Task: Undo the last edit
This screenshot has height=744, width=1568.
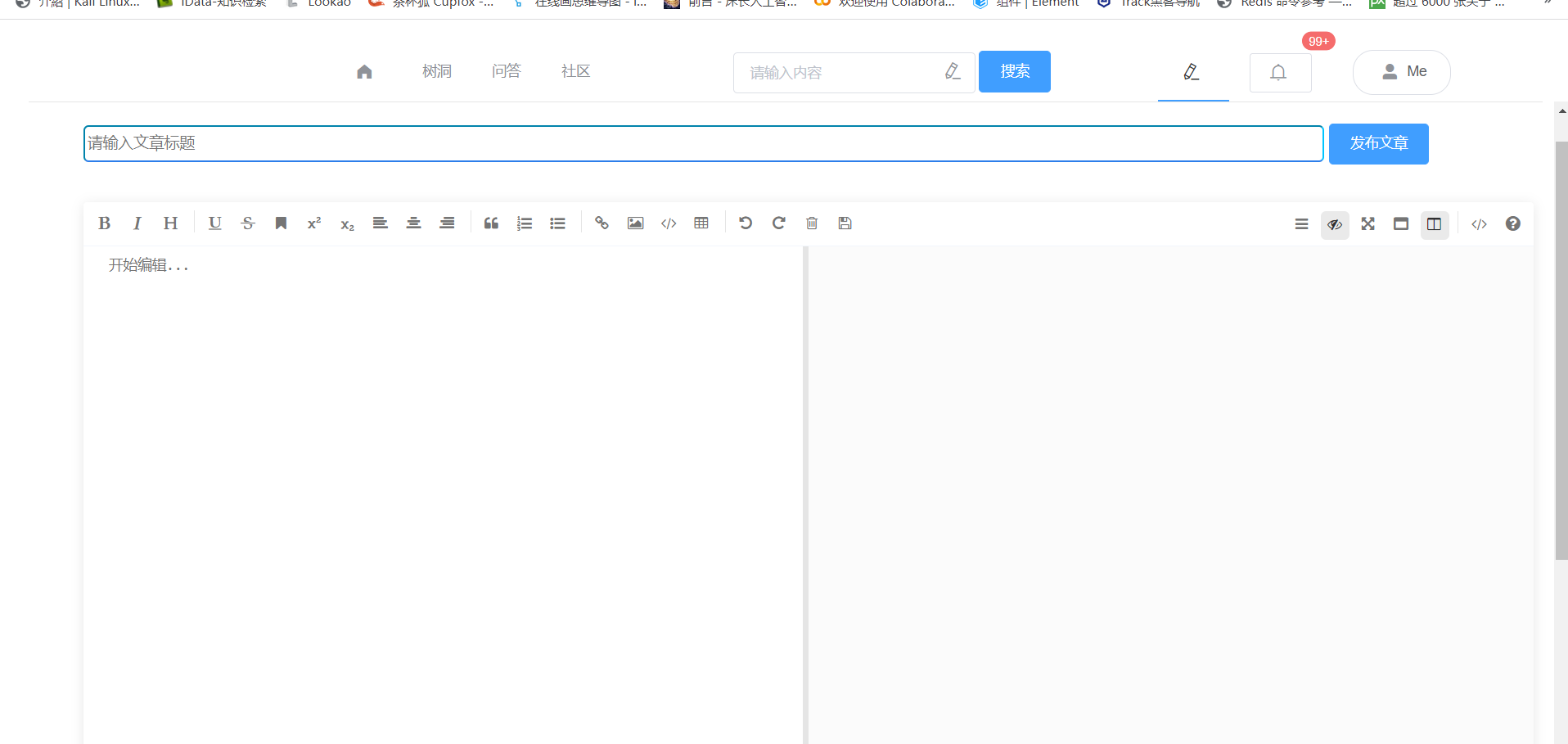Action: 745,223
